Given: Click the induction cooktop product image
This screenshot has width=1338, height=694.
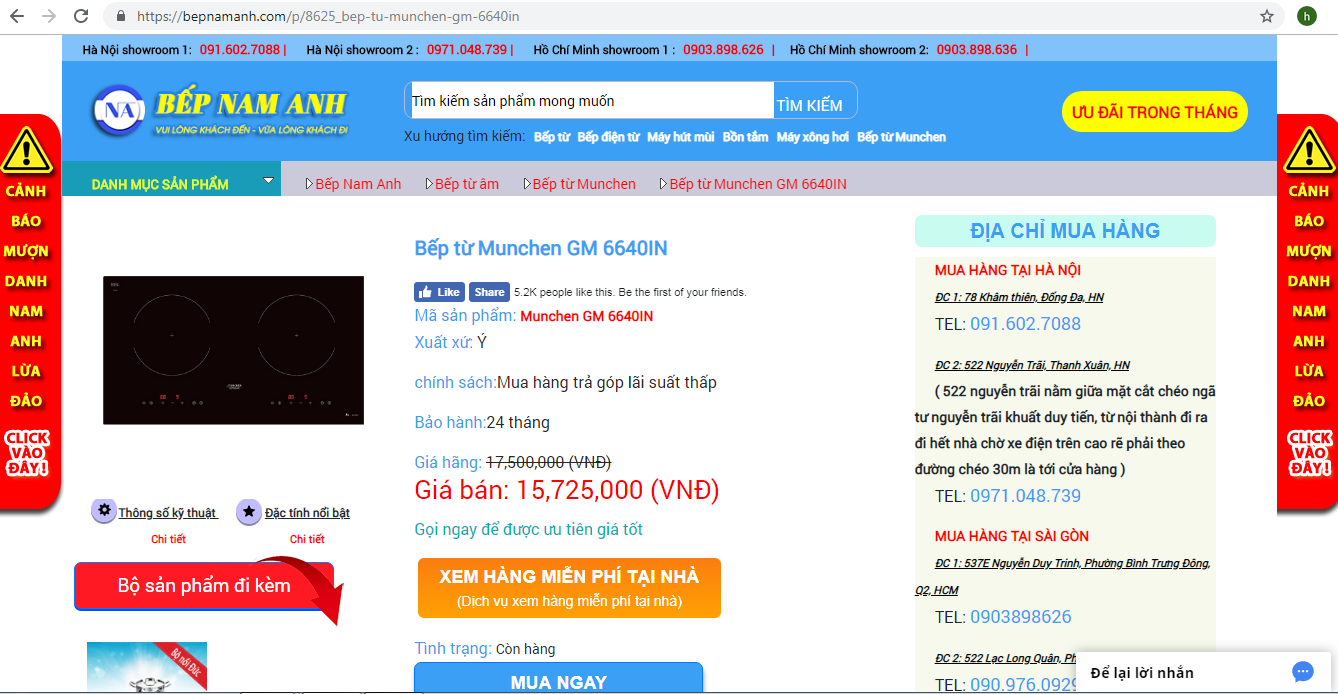Looking at the screenshot, I should click(233, 350).
